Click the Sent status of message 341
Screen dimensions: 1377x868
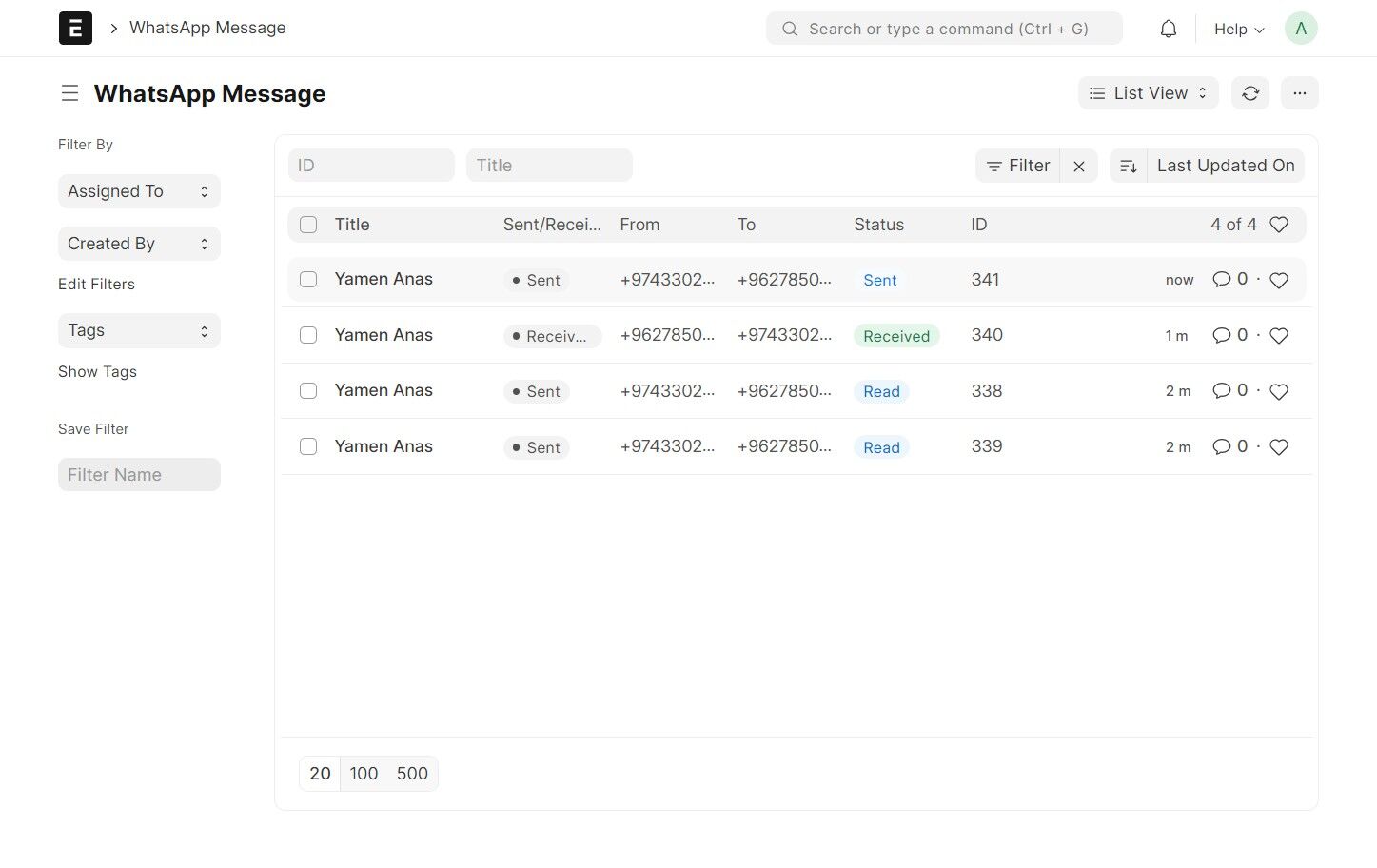coord(880,280)
